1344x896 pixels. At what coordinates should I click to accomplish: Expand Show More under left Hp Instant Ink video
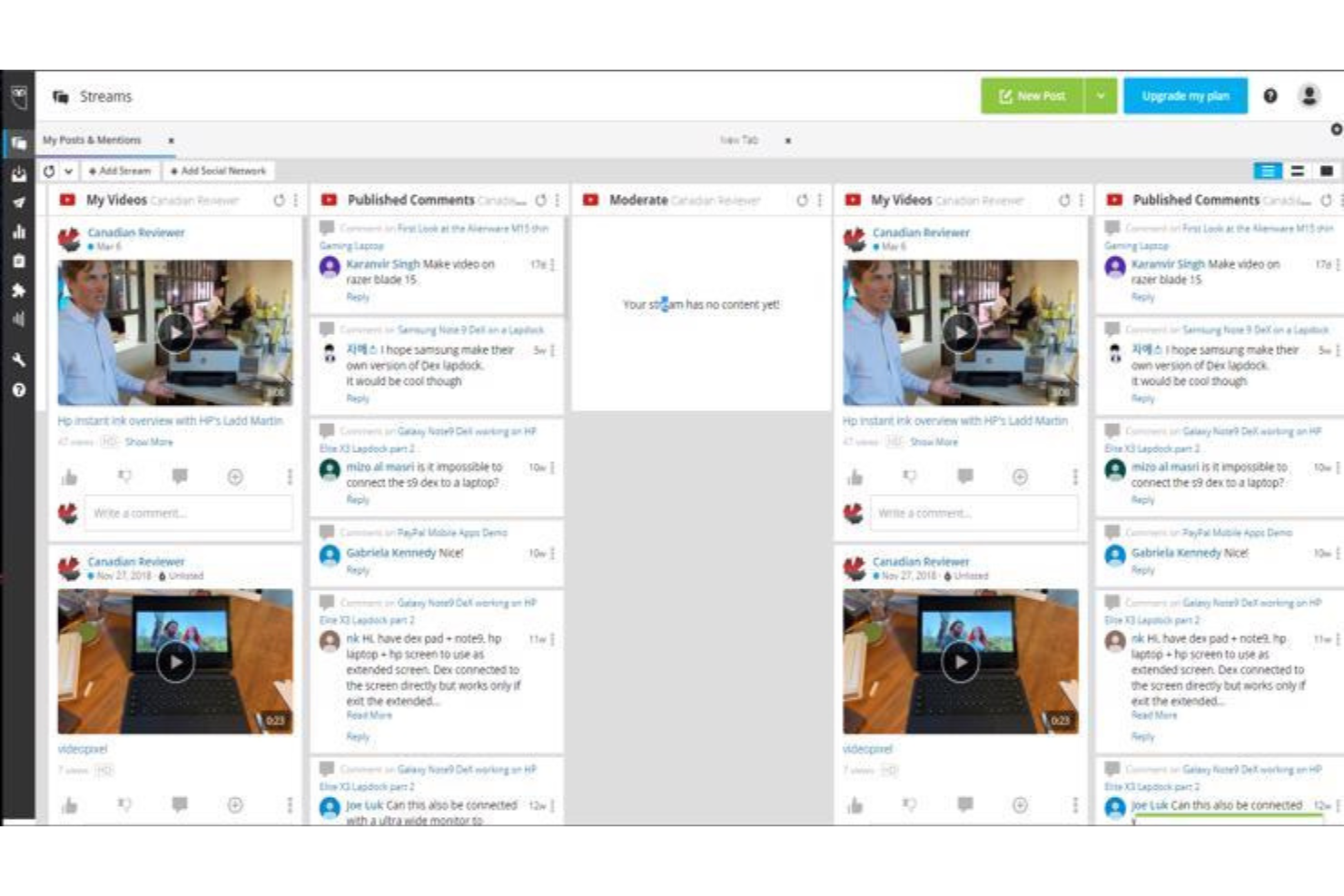(x=149, y=441)
